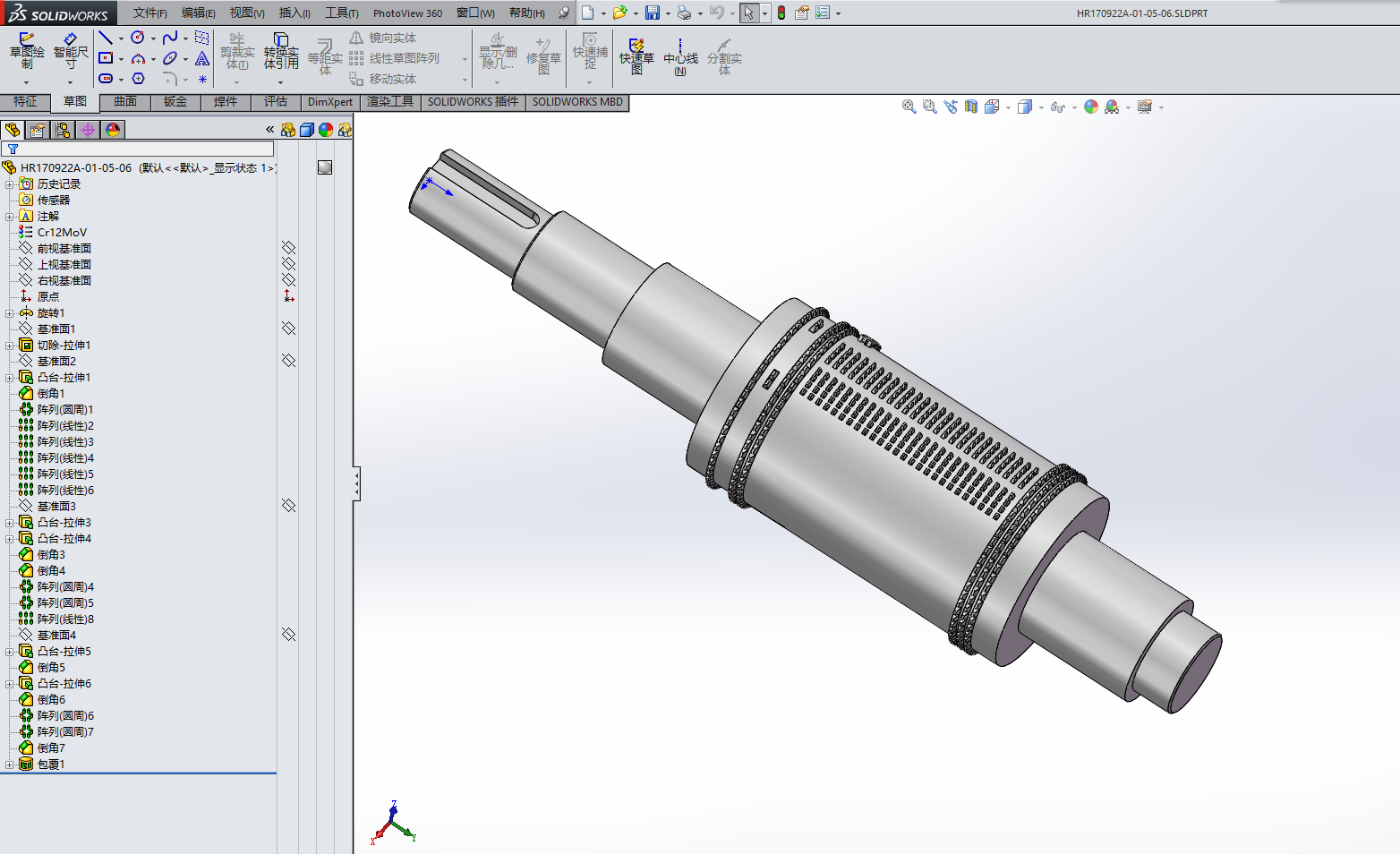1400x854 pixels.
Task: Expand the 切除-拉伸1 feature node
Action: point(10,345)
